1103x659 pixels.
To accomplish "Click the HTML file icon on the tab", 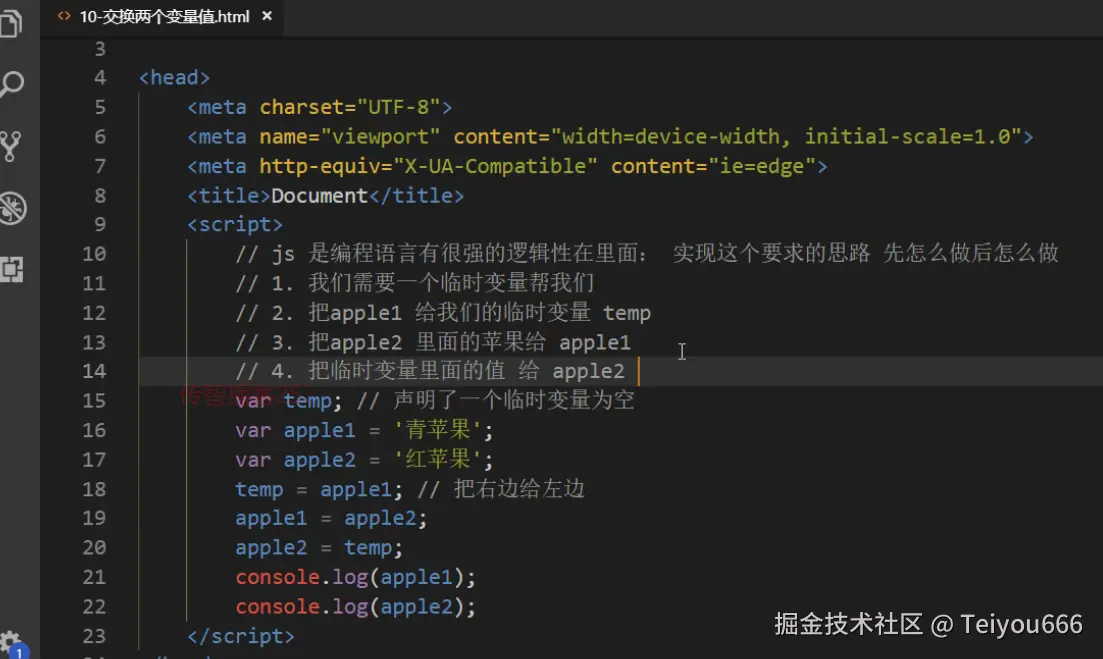I will pyautogui.click(x=65, y=16).
